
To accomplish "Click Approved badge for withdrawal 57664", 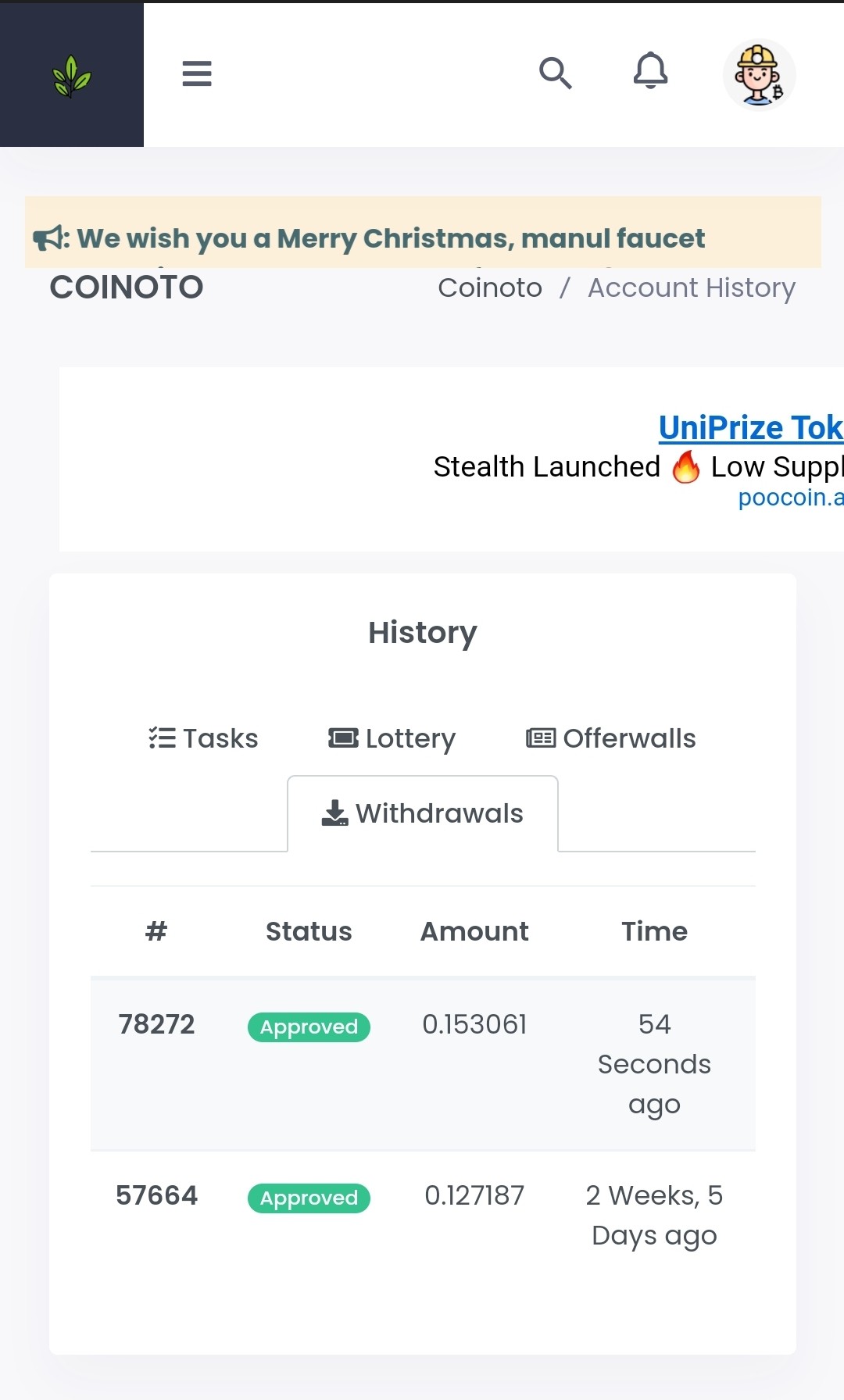I will pyautogui.click(x=309, y=1198).
